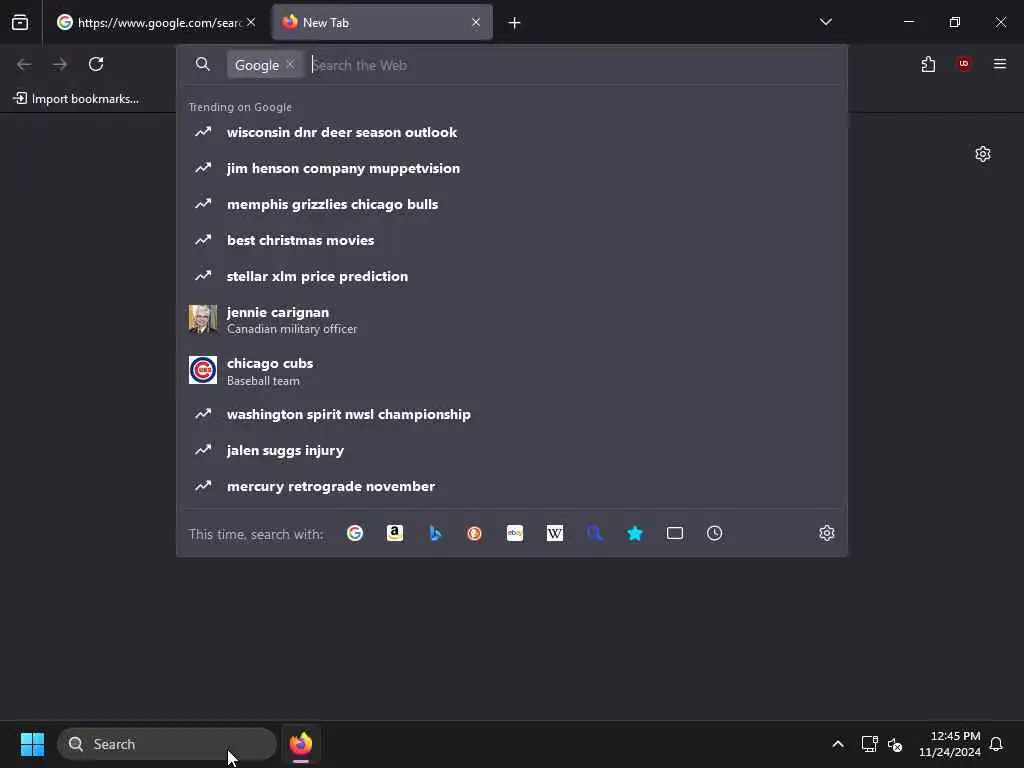Image resolution: width=1024 pixels, height=768 pixels.
Task: Search this time with Amazon
Action: coord(394,534)
